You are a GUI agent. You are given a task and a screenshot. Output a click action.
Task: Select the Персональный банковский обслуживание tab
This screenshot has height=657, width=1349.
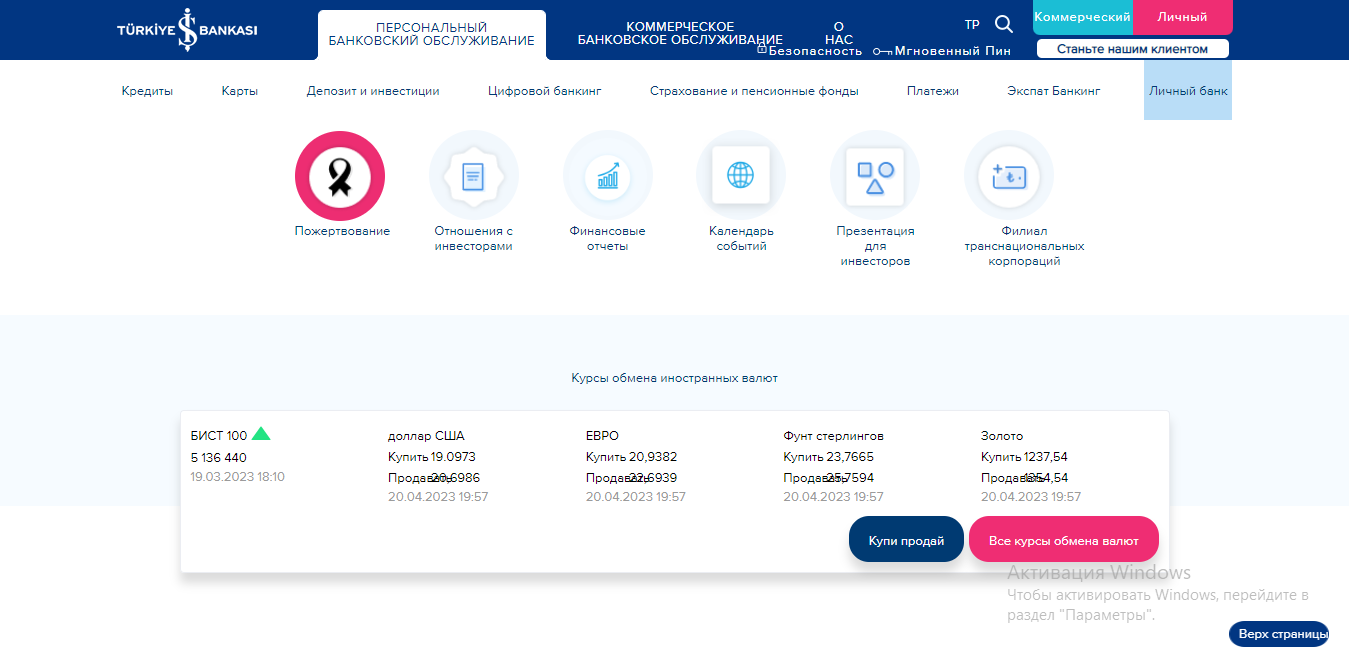[x=432, y=34]
